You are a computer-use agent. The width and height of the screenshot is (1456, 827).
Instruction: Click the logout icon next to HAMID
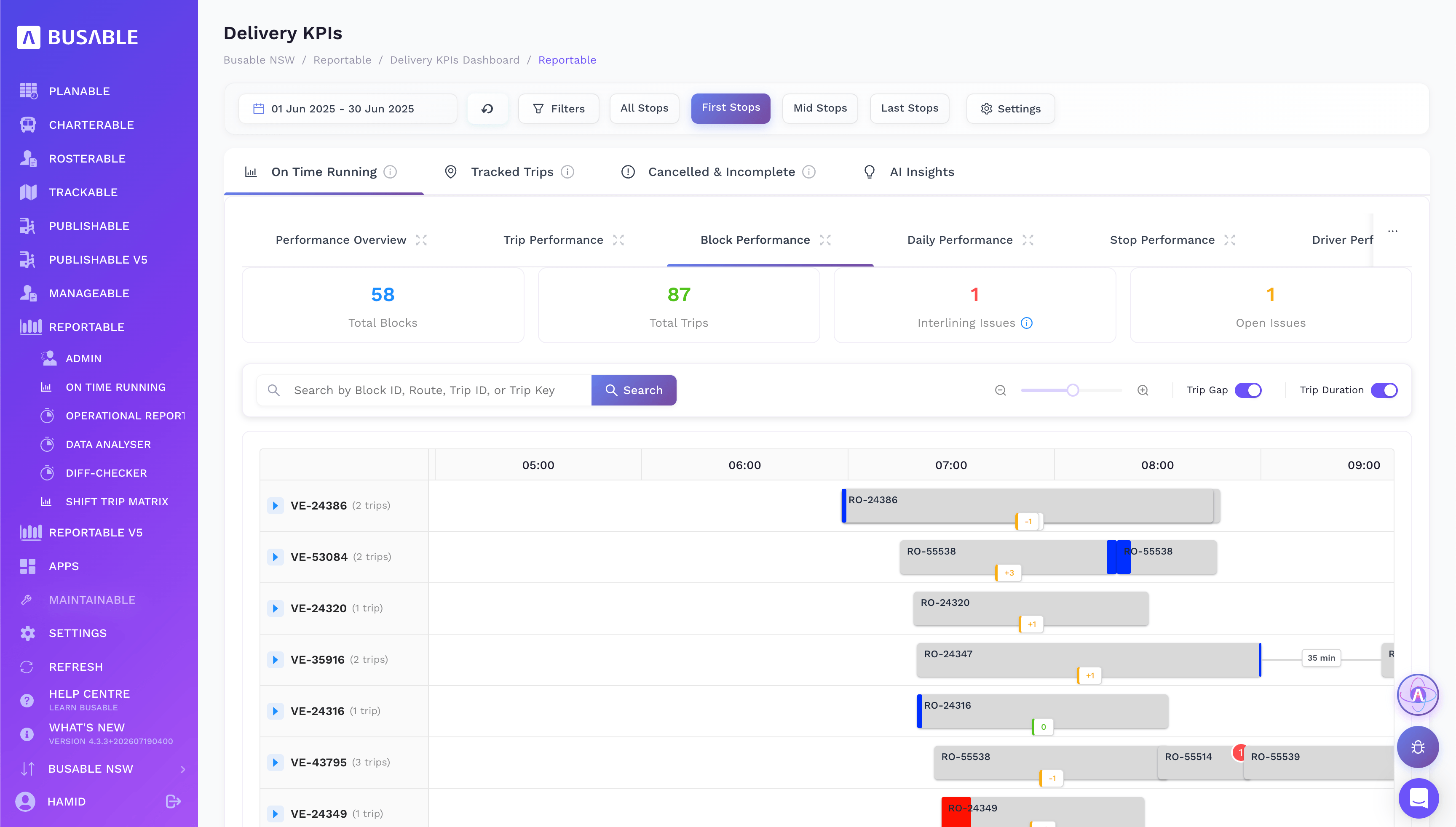pyautogui.click(x=173, y=801)
